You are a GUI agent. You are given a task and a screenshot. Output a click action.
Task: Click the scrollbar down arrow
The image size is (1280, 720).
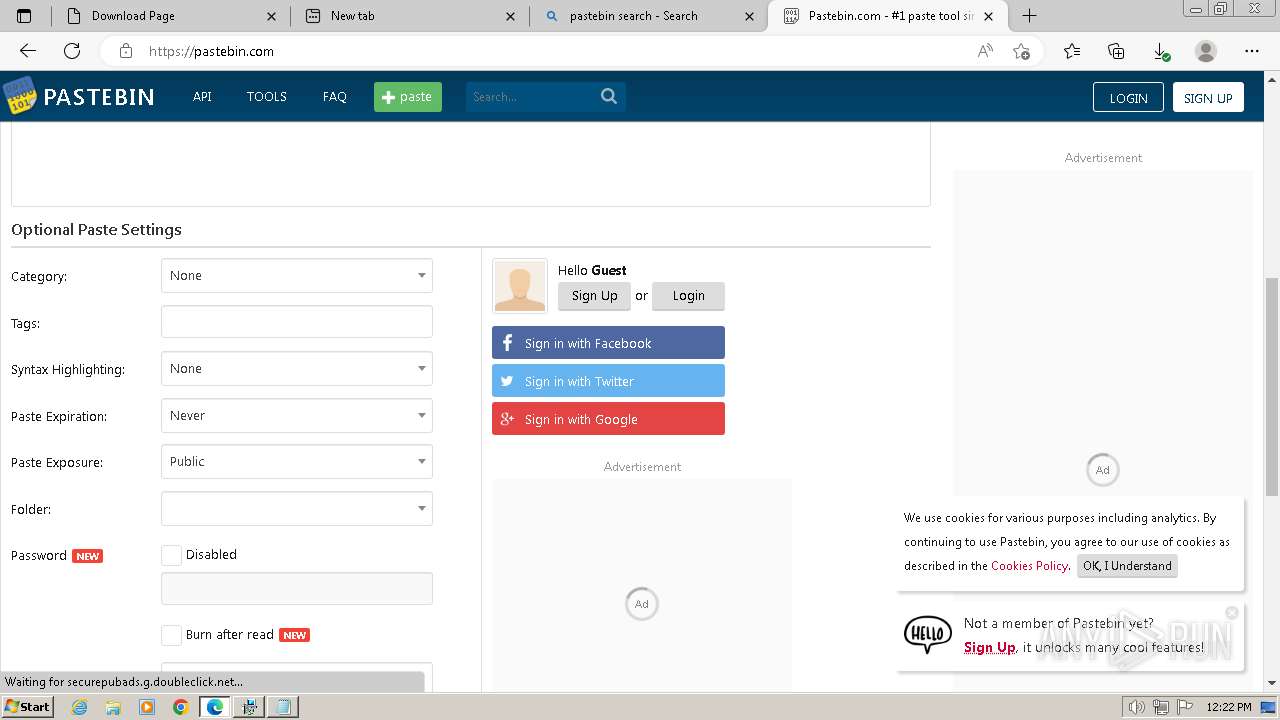[1272, 683]
